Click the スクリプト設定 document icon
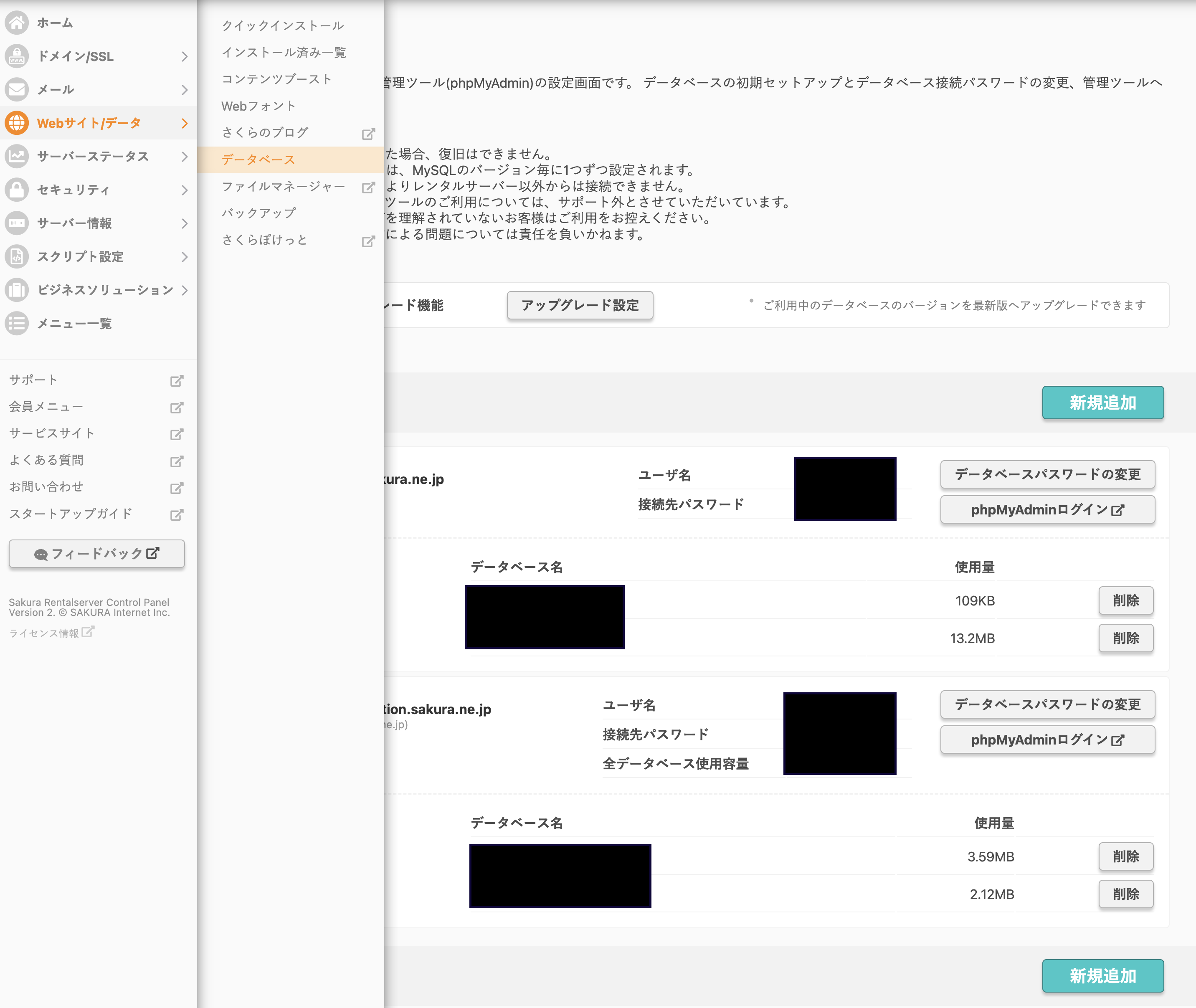The image size is (1196, 1008). tap(17, 256)
